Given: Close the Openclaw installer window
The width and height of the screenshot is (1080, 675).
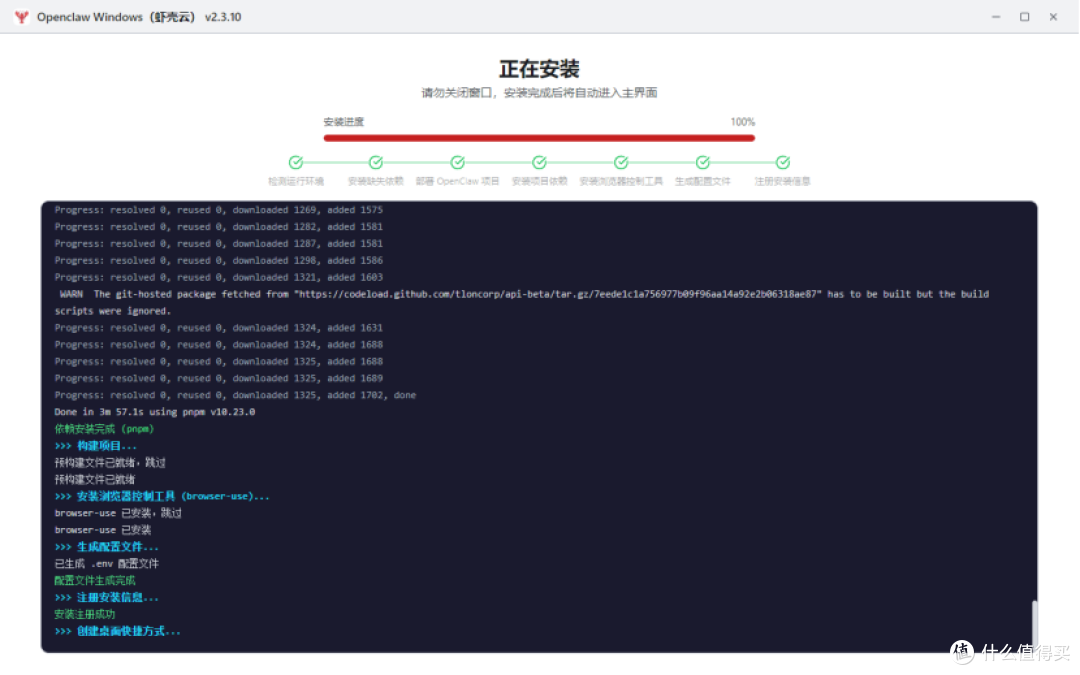Looking at the screenshot, I should click(x=1053, y=17).
